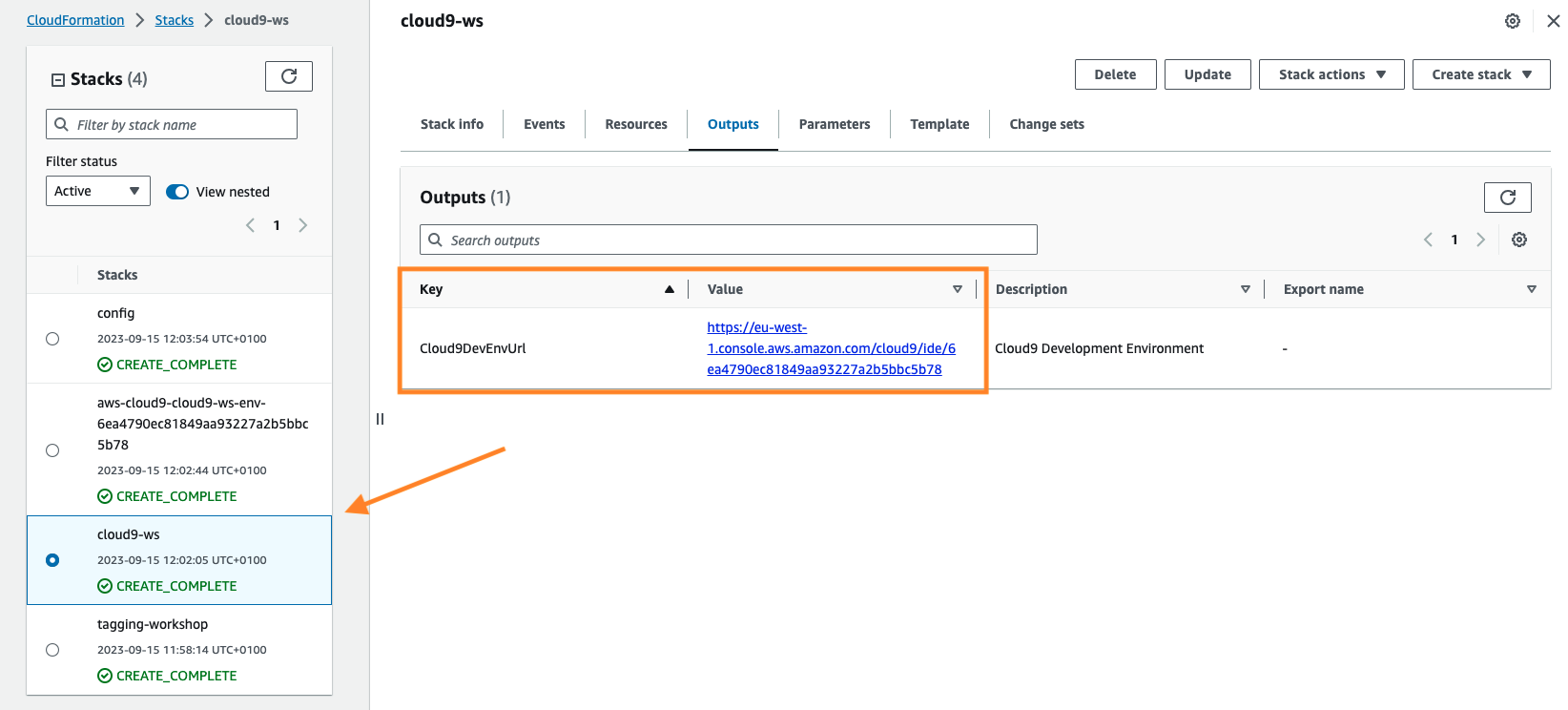
Task: Select aws-cloud9-cloud9-ws-env stack radio button
Action: 52,450
